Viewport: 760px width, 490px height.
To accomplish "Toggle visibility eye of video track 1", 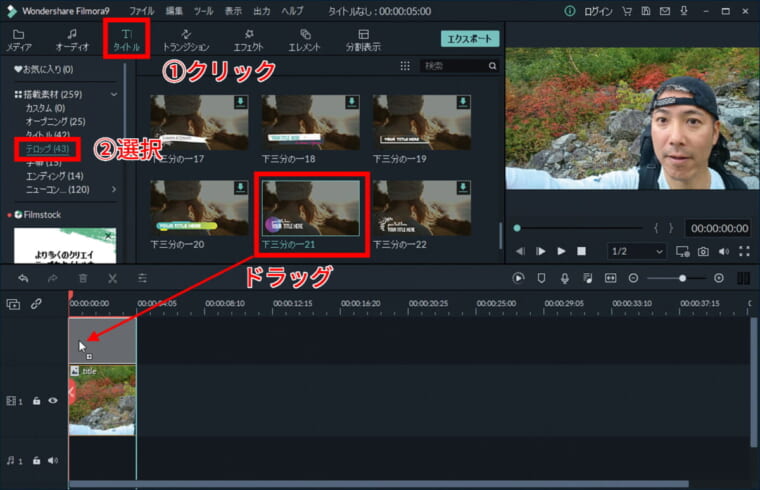I will tap(53, 400).
